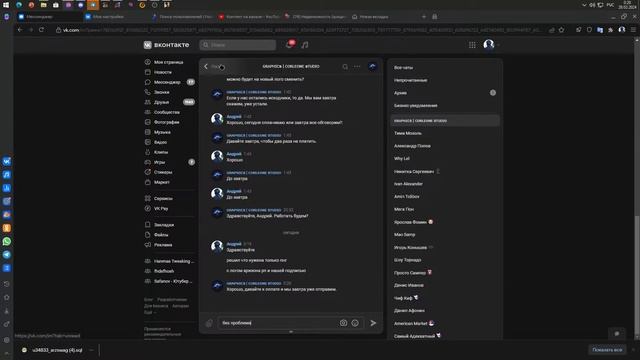Go back with the chat back arrow

(x=206, y=67)
